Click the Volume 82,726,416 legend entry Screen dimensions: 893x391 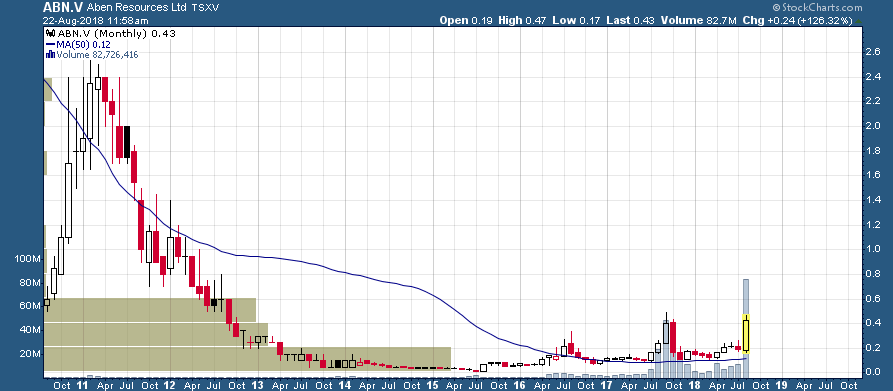(96, 55)
